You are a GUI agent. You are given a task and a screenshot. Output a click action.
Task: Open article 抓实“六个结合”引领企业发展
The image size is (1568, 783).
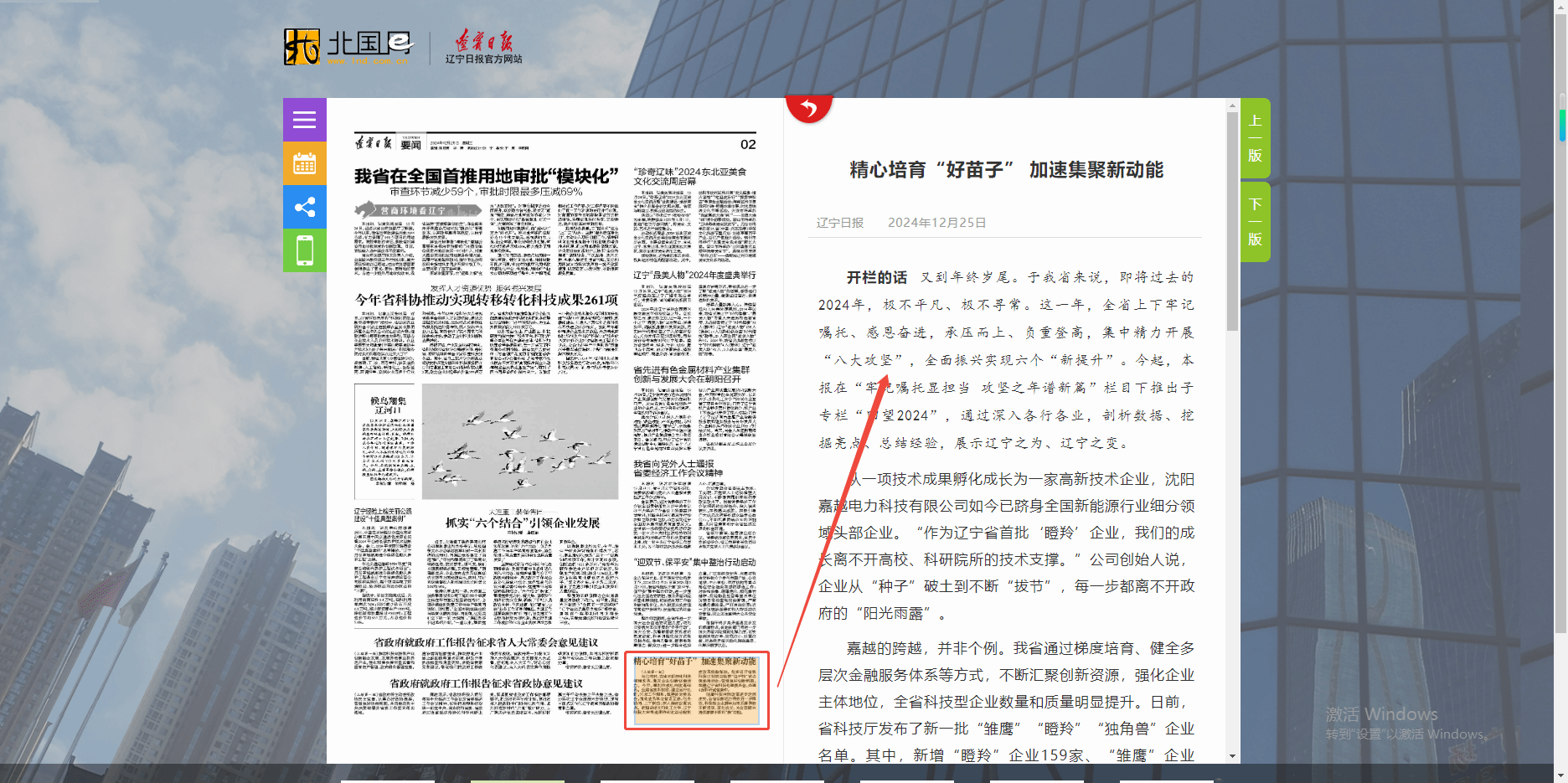(523, 523)
